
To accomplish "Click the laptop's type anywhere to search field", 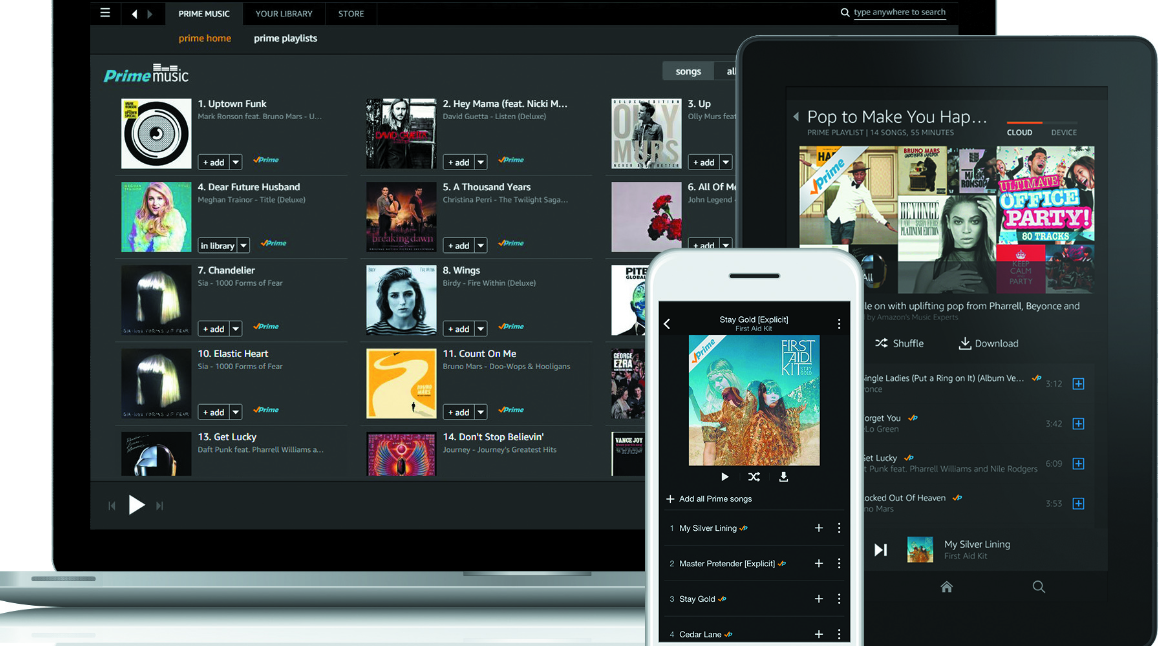I will [x=899, y=12].
